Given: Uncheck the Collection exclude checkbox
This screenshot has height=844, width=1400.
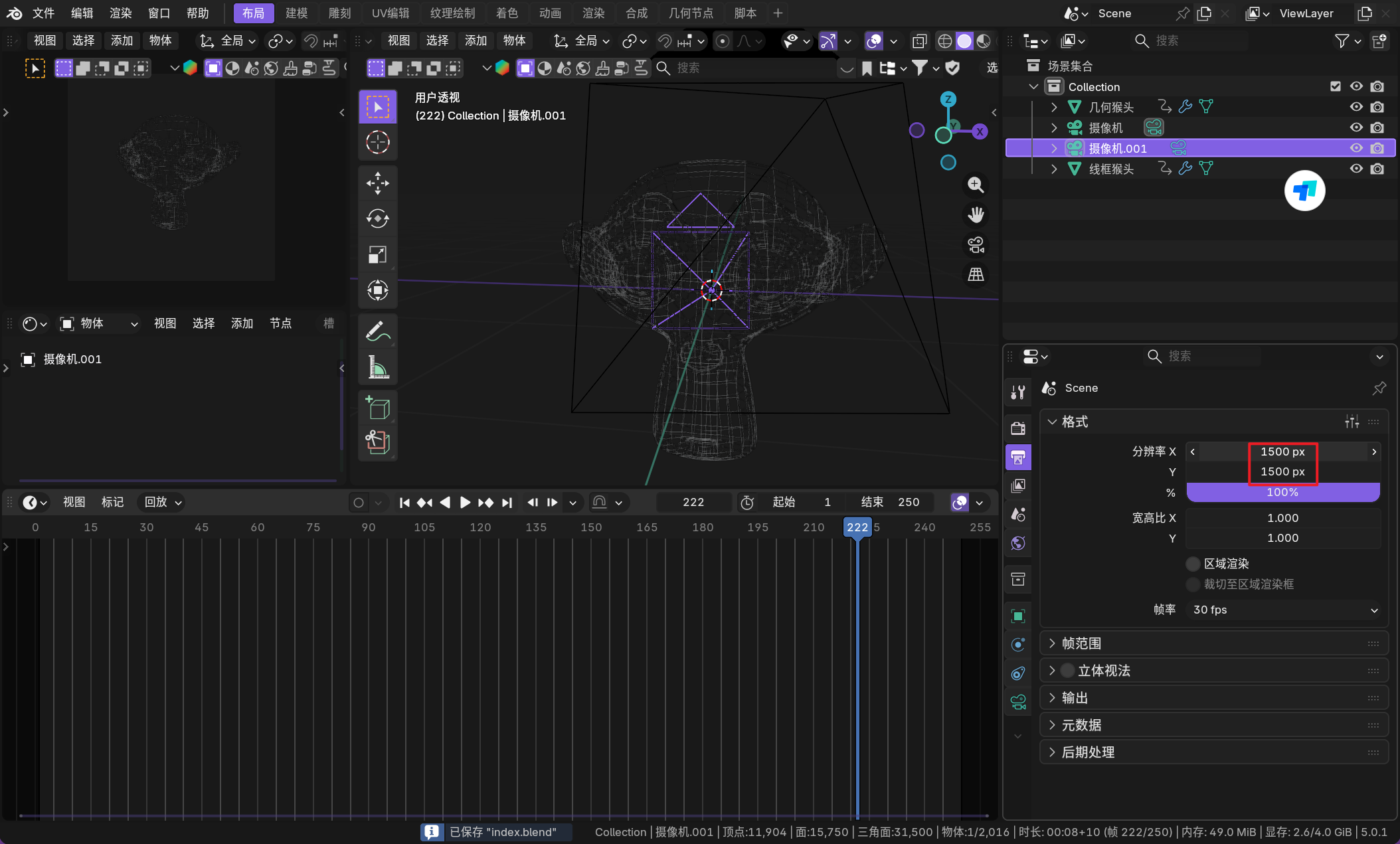Looking at the screenshot, I should tap(1336, 86).
